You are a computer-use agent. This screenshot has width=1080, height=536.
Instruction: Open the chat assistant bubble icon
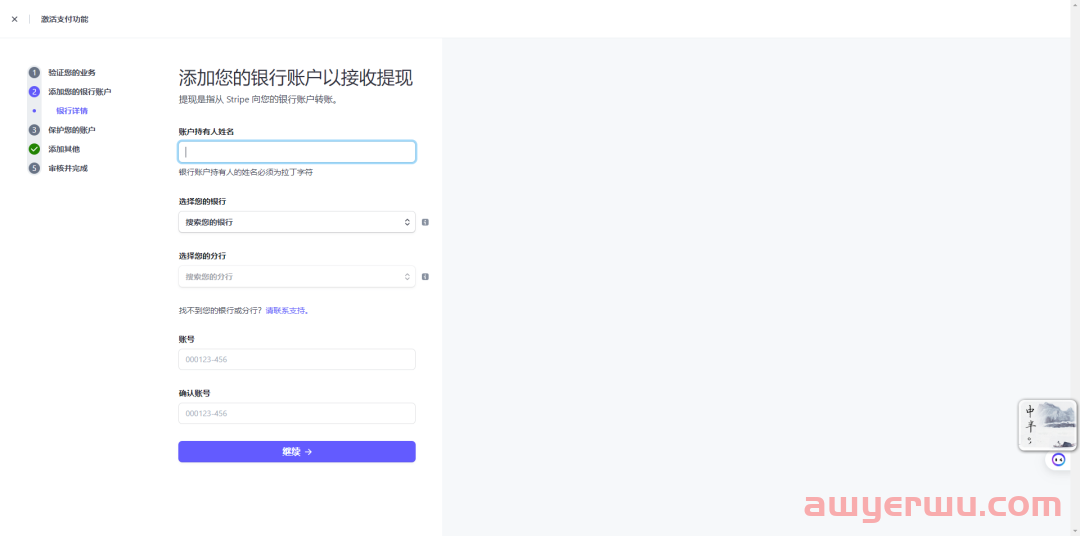coord(1059,460)
